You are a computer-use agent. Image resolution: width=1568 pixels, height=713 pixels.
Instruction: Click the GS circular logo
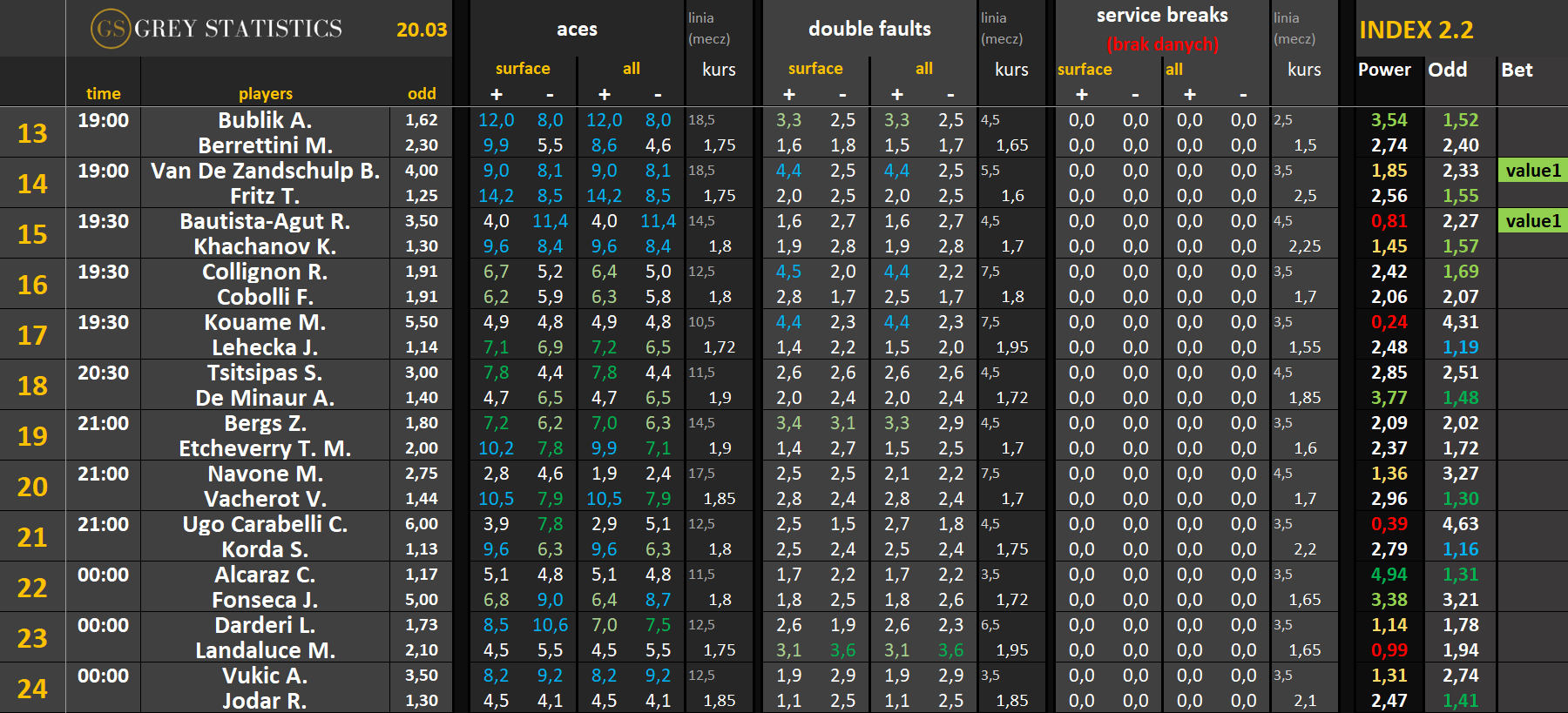pyautogui.click(x=111, y=29)
